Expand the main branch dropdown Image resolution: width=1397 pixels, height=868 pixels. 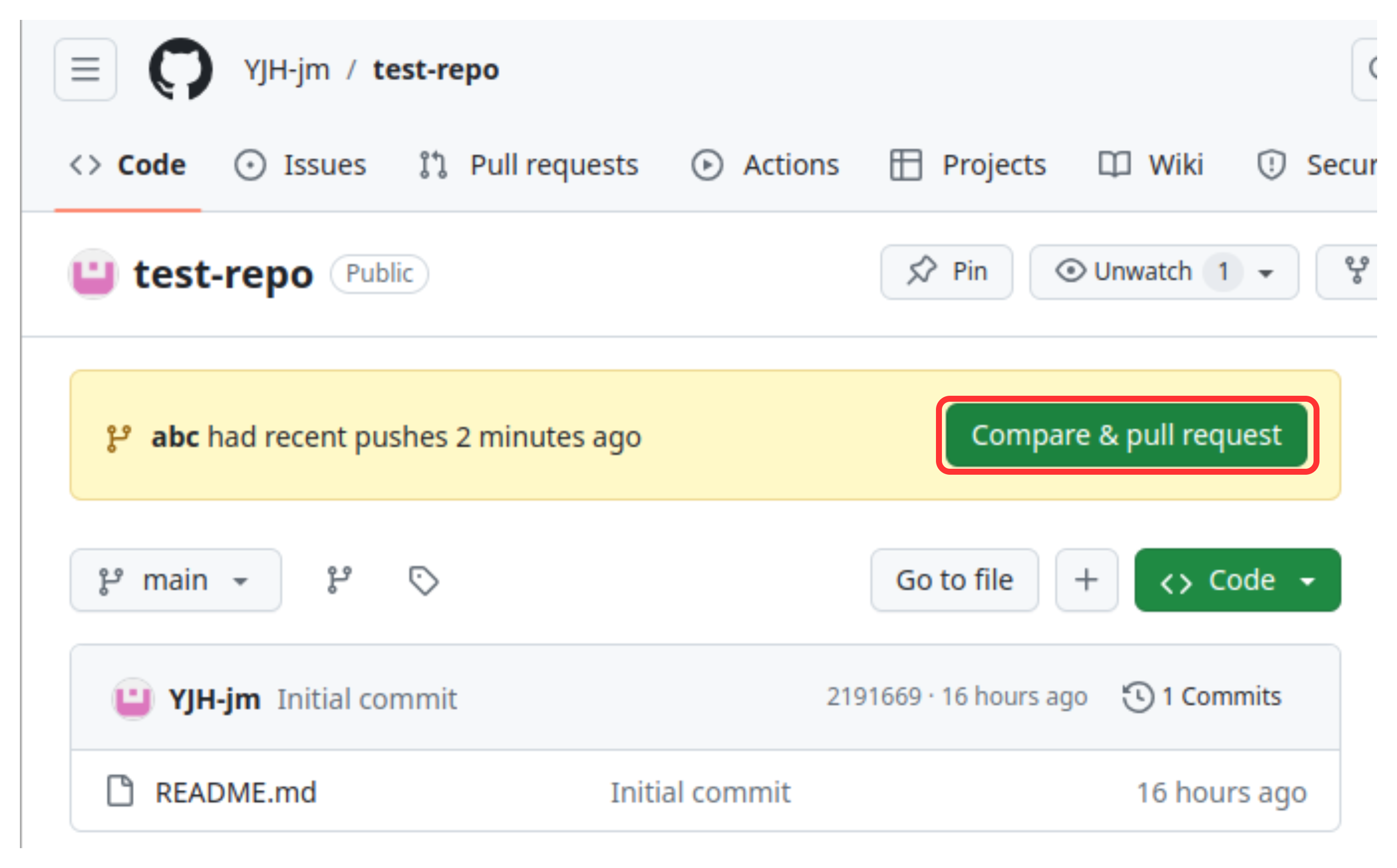pos(176,580)
